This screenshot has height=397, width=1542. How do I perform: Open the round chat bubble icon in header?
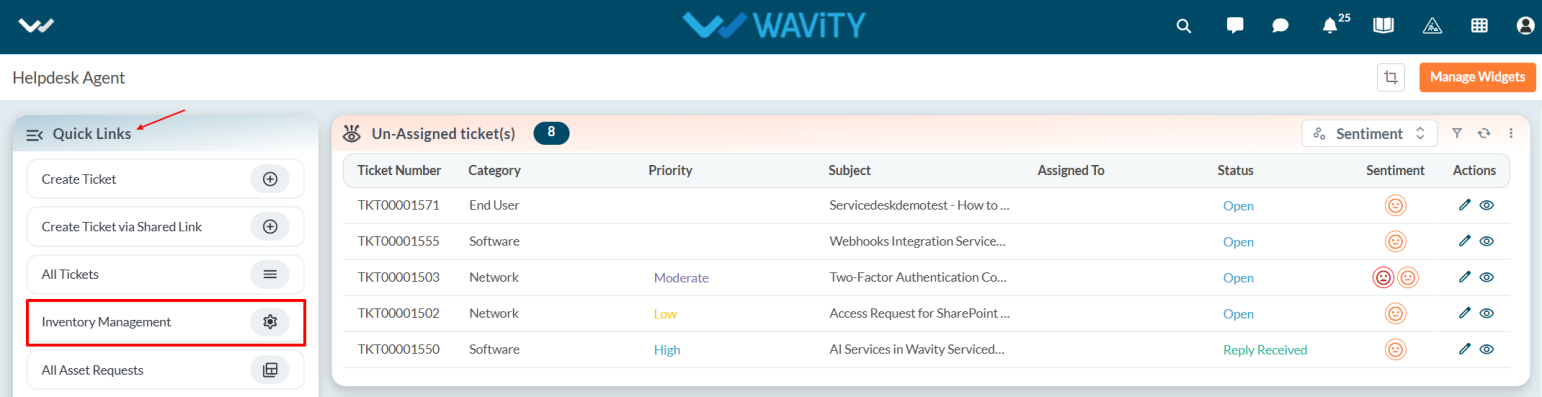pos(1280,26)
